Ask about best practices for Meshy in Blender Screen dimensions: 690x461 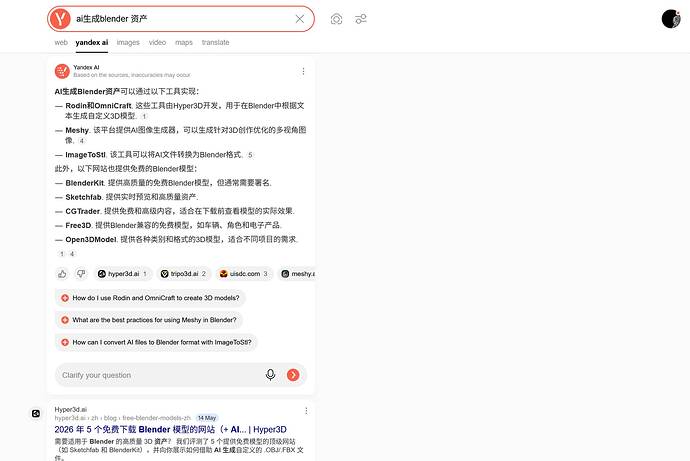coord(149,320)
